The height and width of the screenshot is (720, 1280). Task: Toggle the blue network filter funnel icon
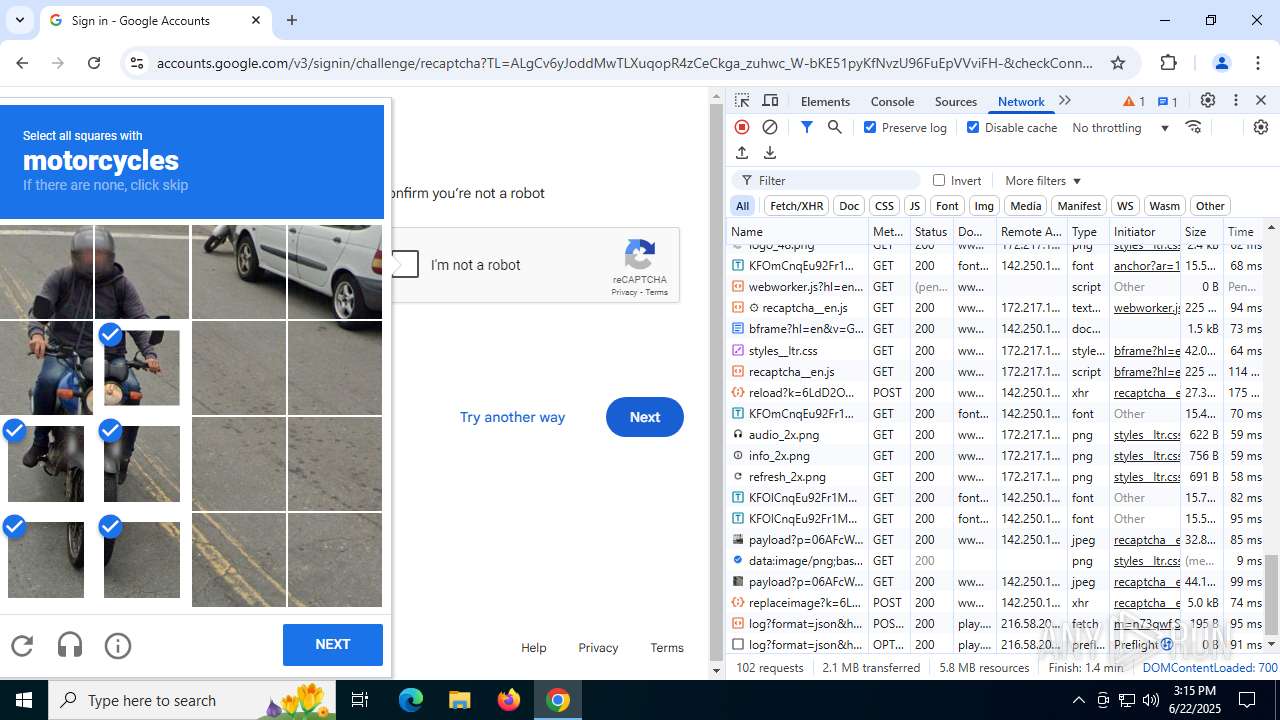[806, 127]
